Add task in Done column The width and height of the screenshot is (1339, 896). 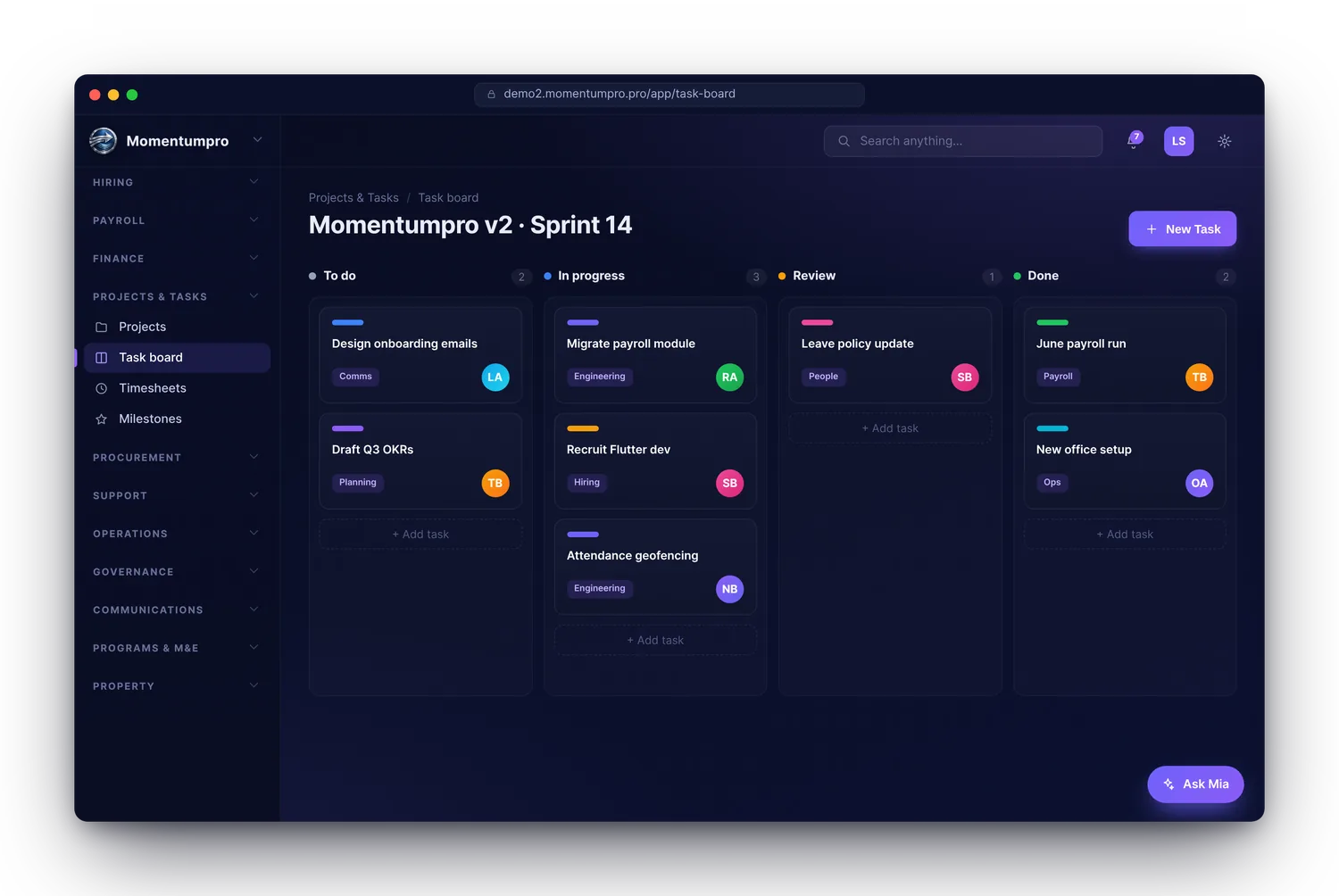pos(1125,535)
